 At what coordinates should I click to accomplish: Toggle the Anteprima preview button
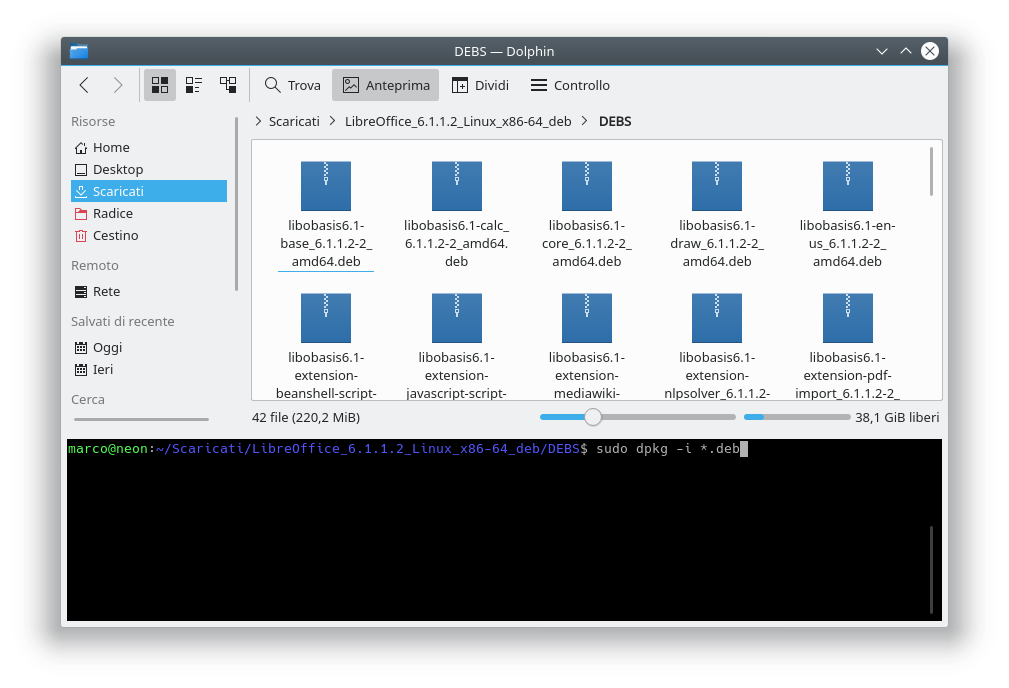(385, 85)
